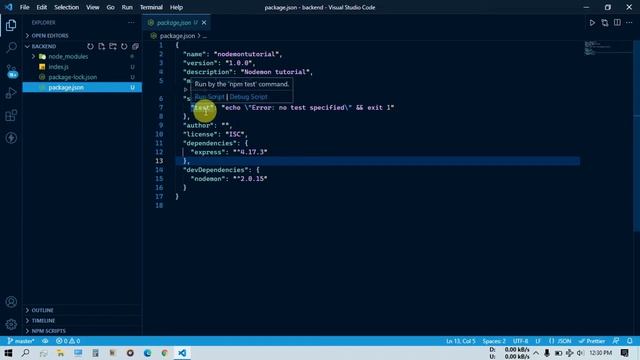Viewport: 640px width, 360px height.
Task: Click JSON language mode in status bar
Action: pyautogui.click(x=560, y=341)
